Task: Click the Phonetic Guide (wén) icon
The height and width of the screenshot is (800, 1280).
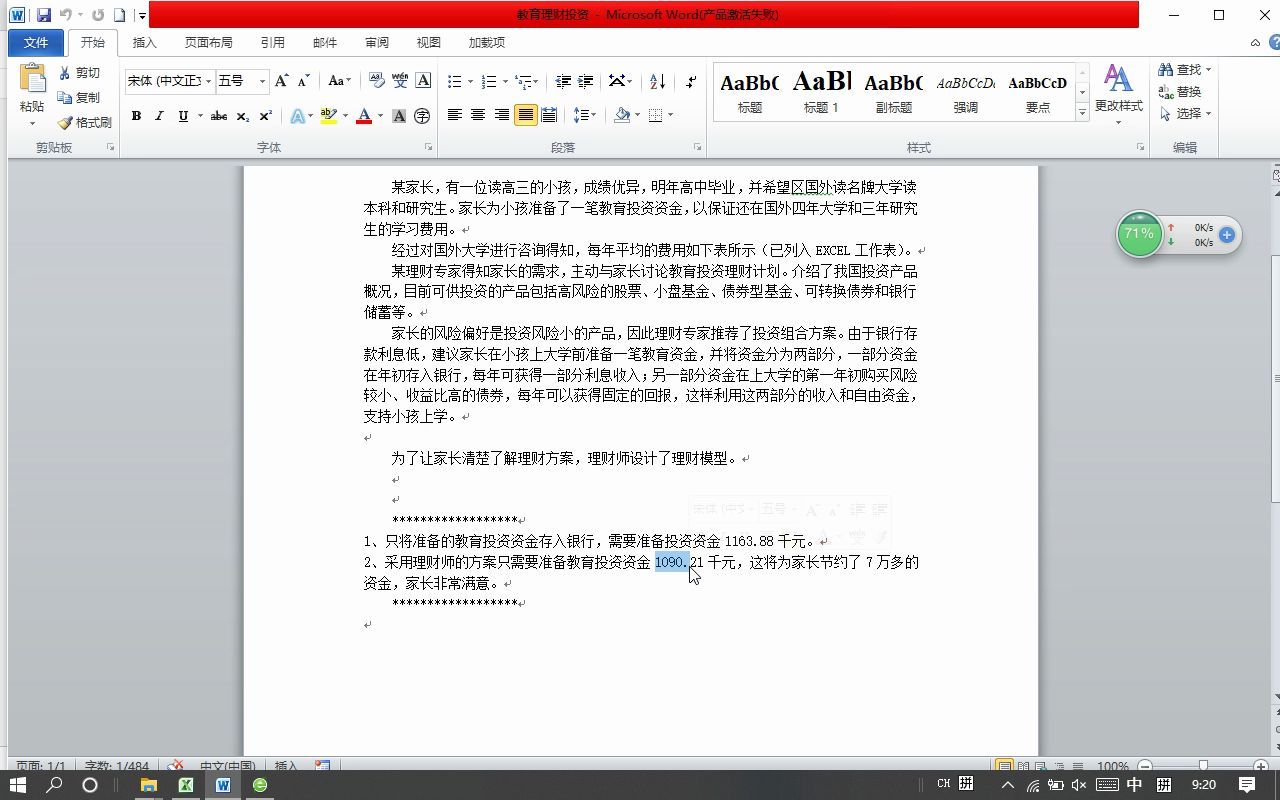Action: [400, 81]
